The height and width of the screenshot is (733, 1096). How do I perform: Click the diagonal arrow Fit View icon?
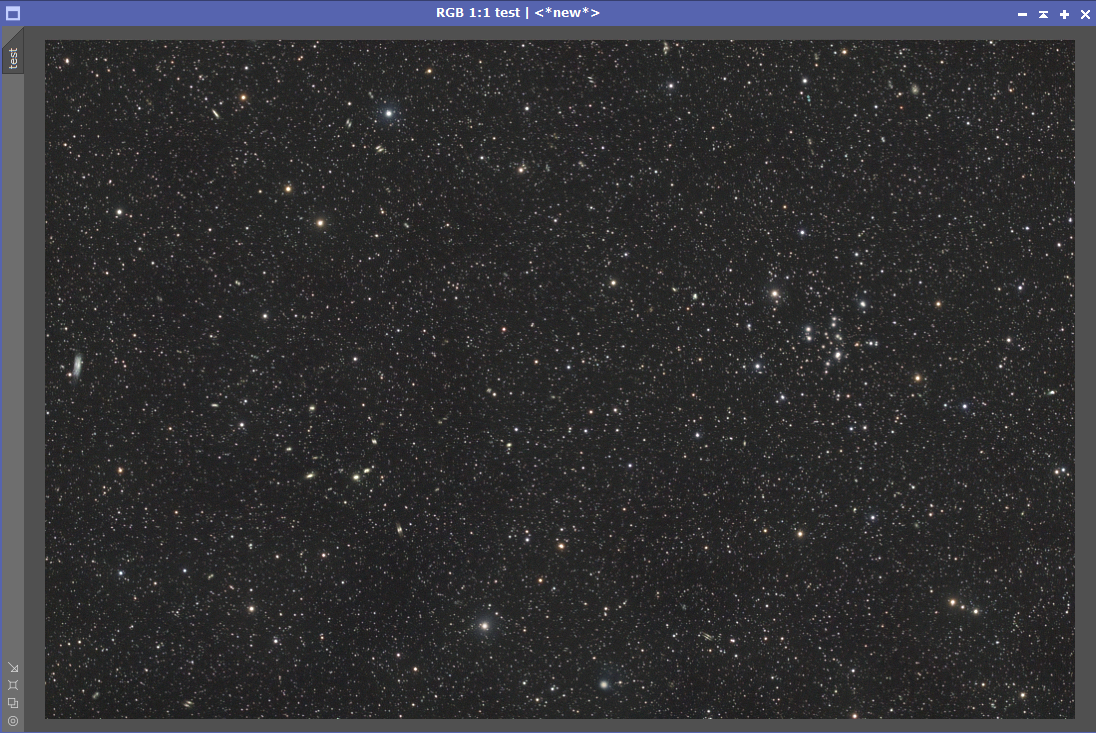(13, 668)
